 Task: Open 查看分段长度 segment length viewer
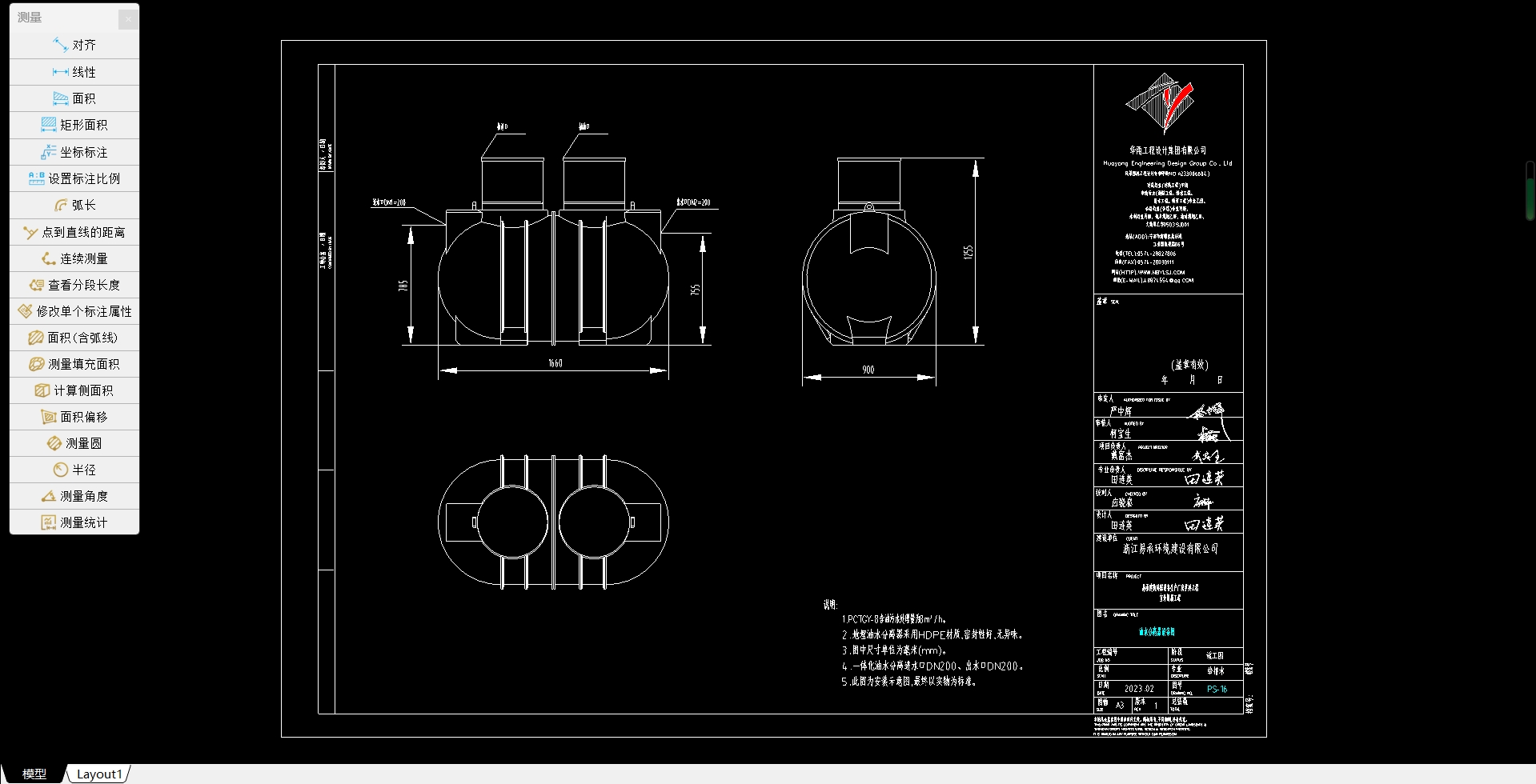74,285
